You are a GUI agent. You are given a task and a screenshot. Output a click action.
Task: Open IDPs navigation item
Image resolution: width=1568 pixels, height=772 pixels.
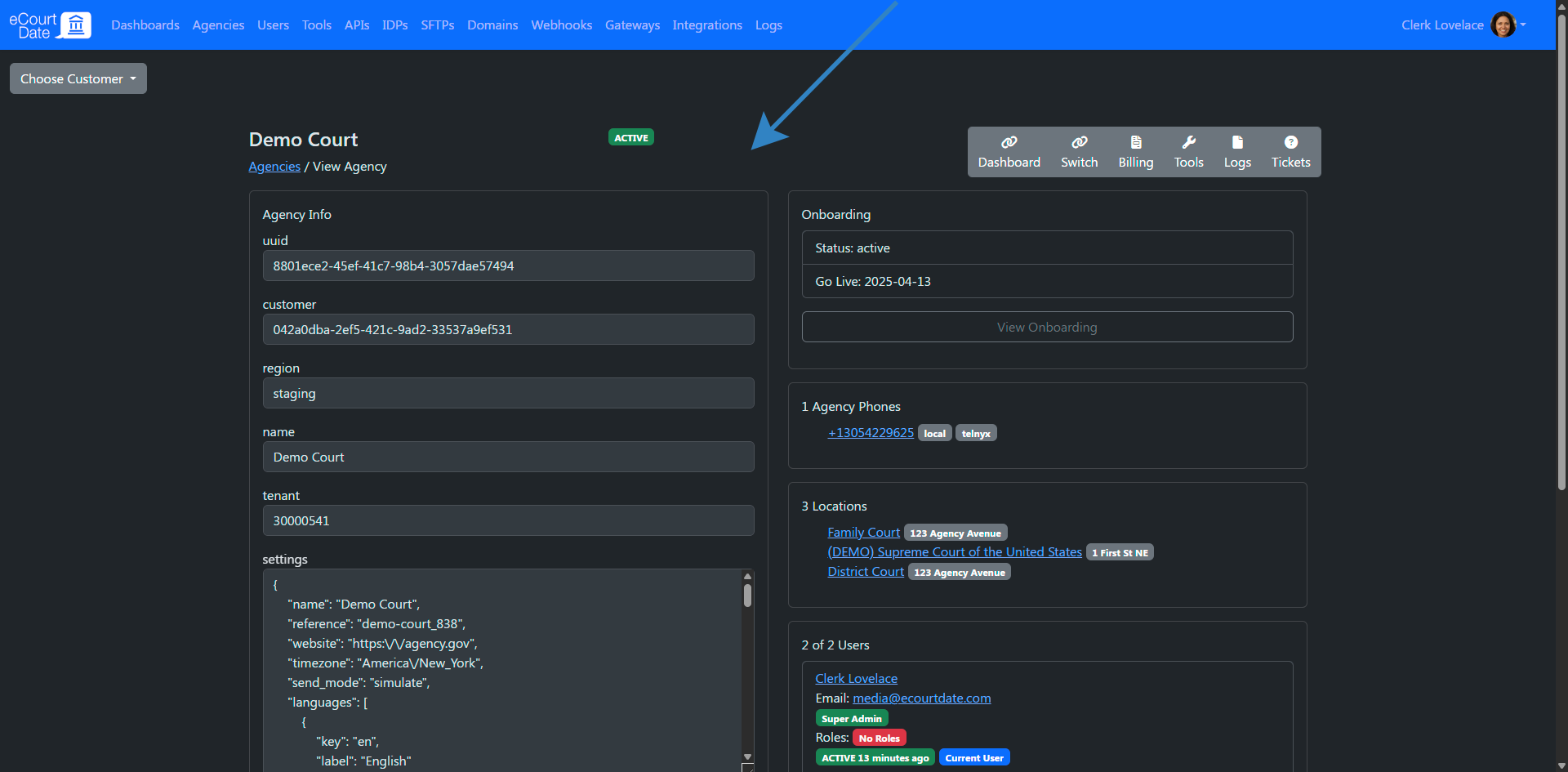pyautogui.click(x=395, y=25)
